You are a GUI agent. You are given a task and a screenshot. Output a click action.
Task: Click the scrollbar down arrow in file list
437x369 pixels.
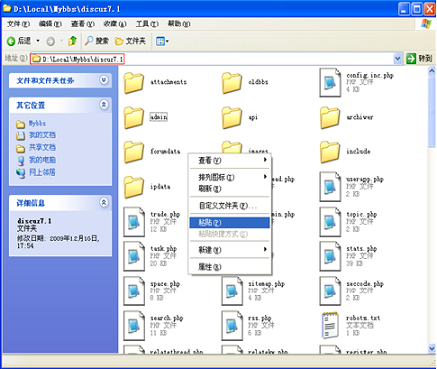(432, 348)
